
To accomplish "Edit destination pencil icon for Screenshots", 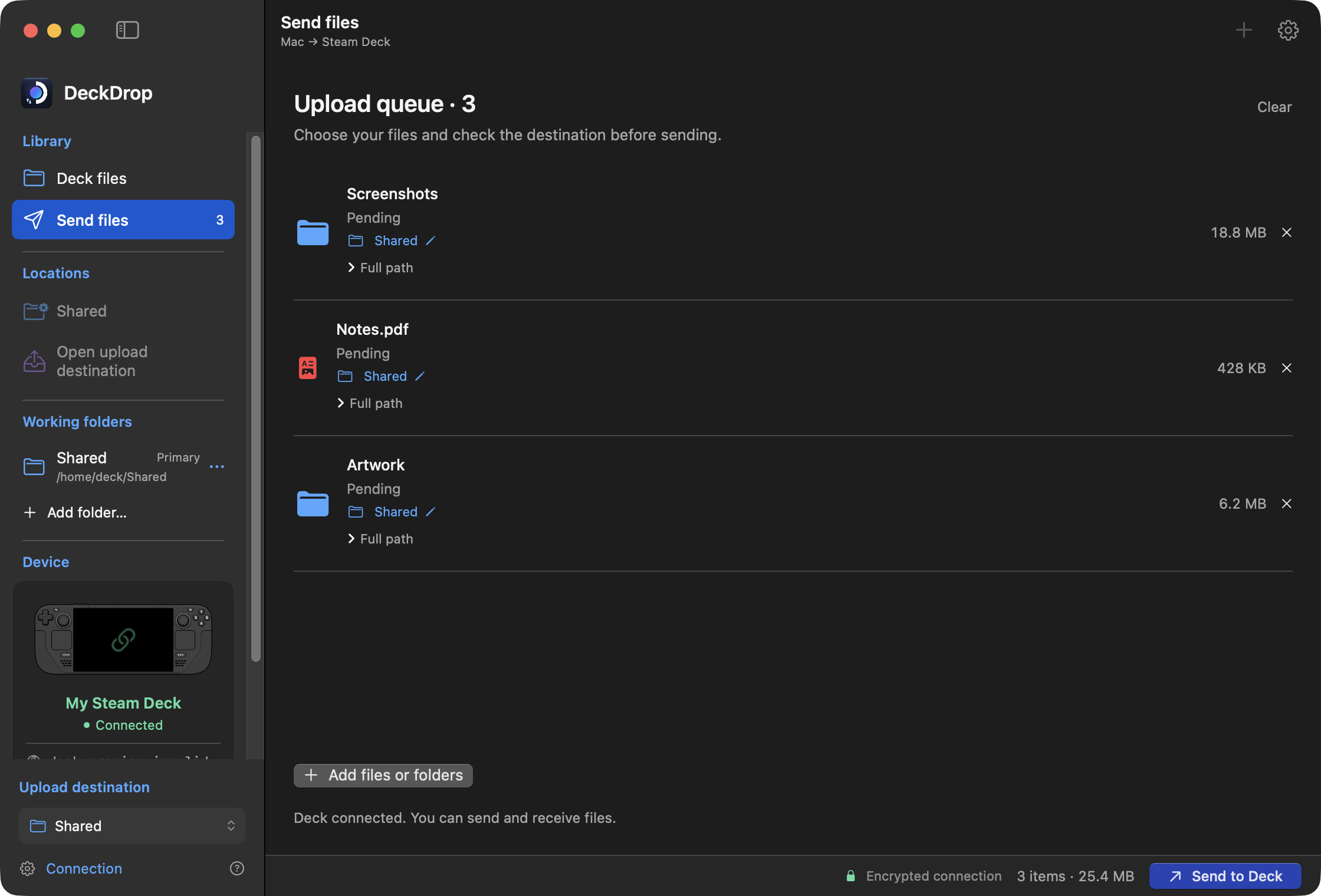I will point(431,241).
